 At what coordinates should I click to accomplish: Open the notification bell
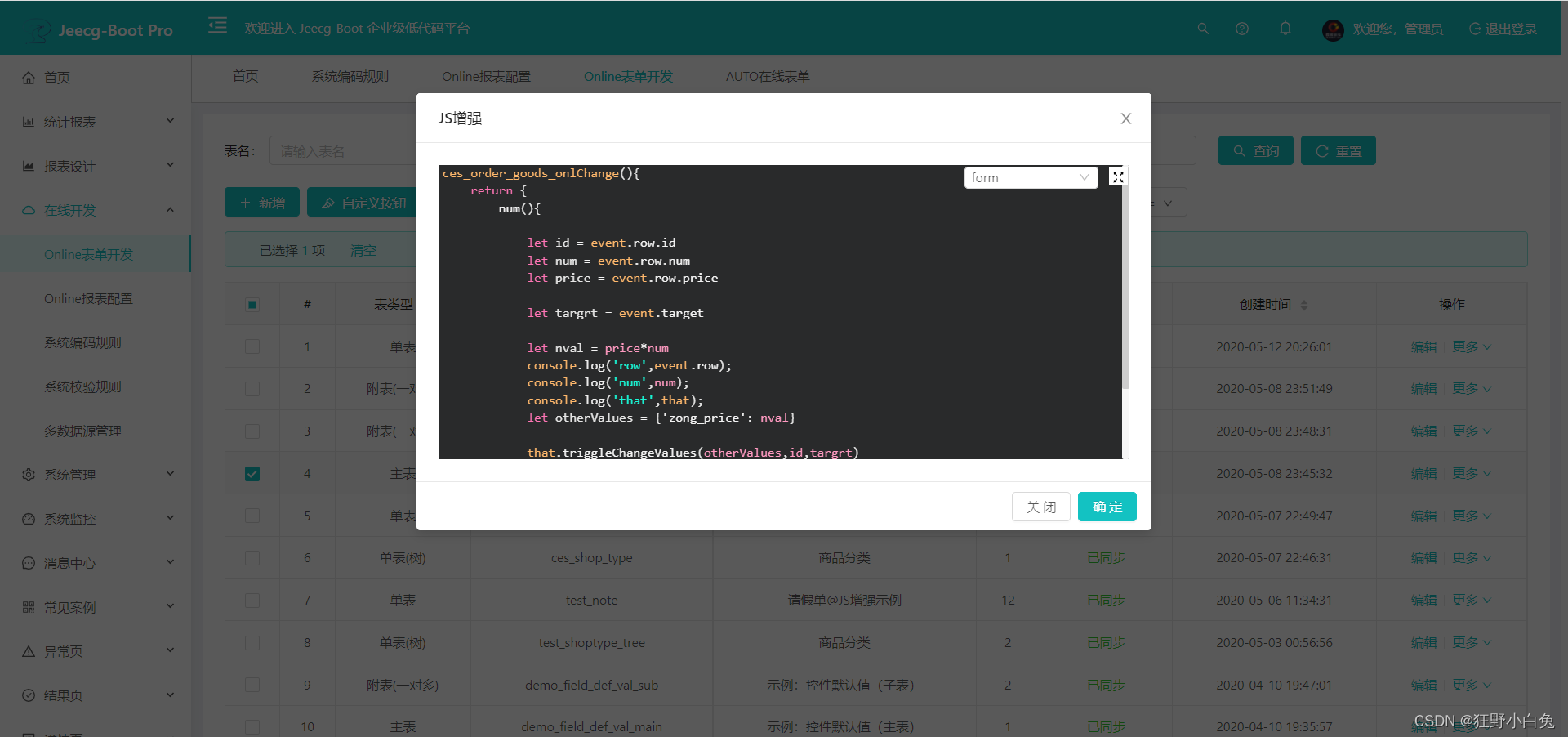(x=1285, y=29)
